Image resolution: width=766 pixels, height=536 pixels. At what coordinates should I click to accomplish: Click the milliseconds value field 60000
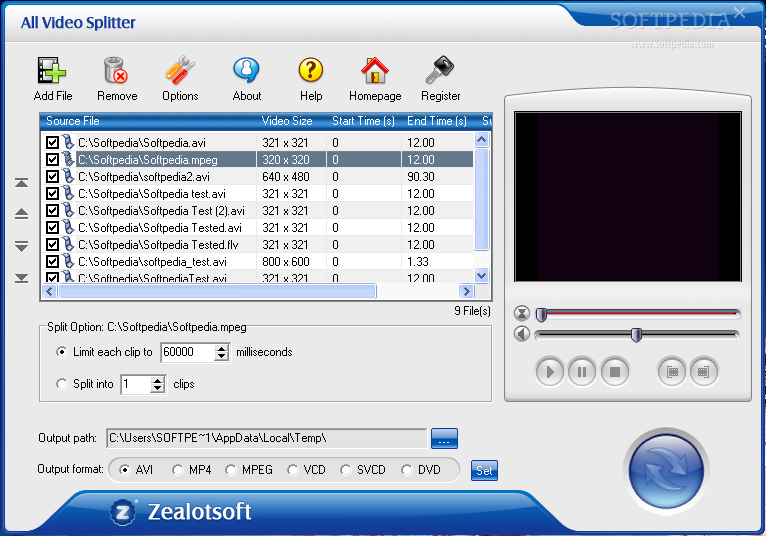click(188, 352)
